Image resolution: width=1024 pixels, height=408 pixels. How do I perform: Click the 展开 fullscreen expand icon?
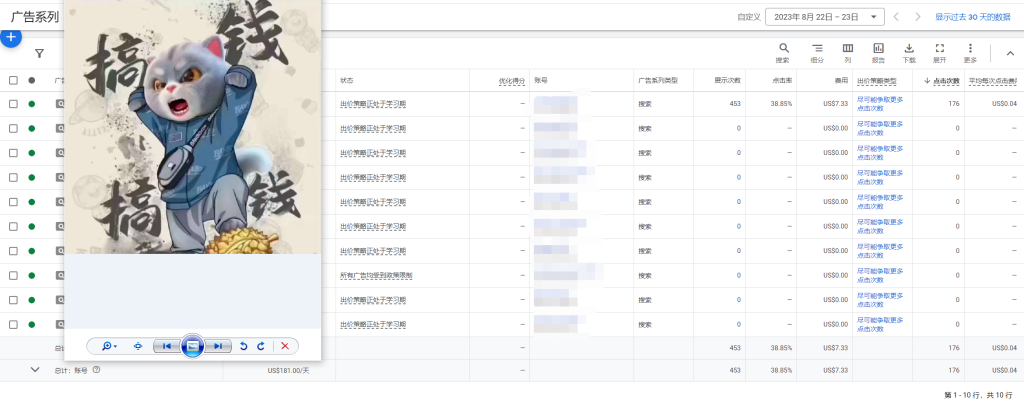click(940, 48)
